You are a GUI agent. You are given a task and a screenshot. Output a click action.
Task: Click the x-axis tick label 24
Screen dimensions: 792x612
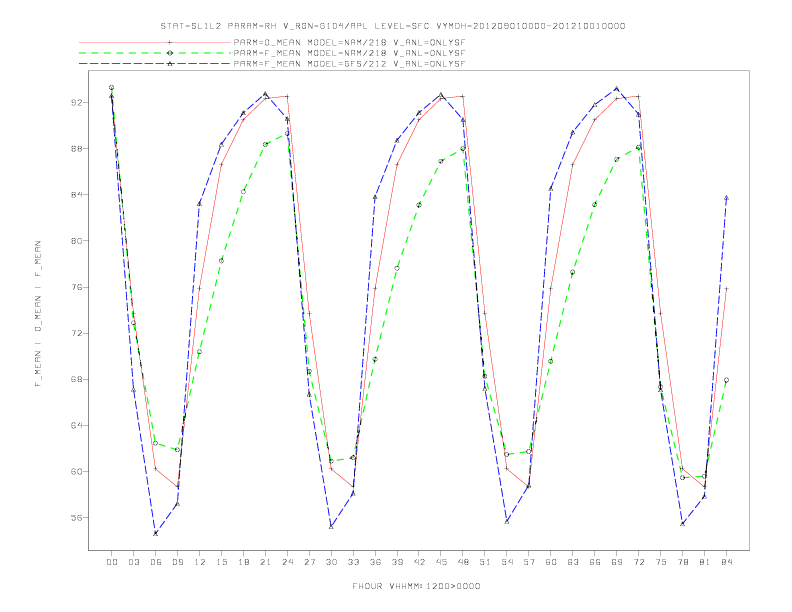click(287, 562)
